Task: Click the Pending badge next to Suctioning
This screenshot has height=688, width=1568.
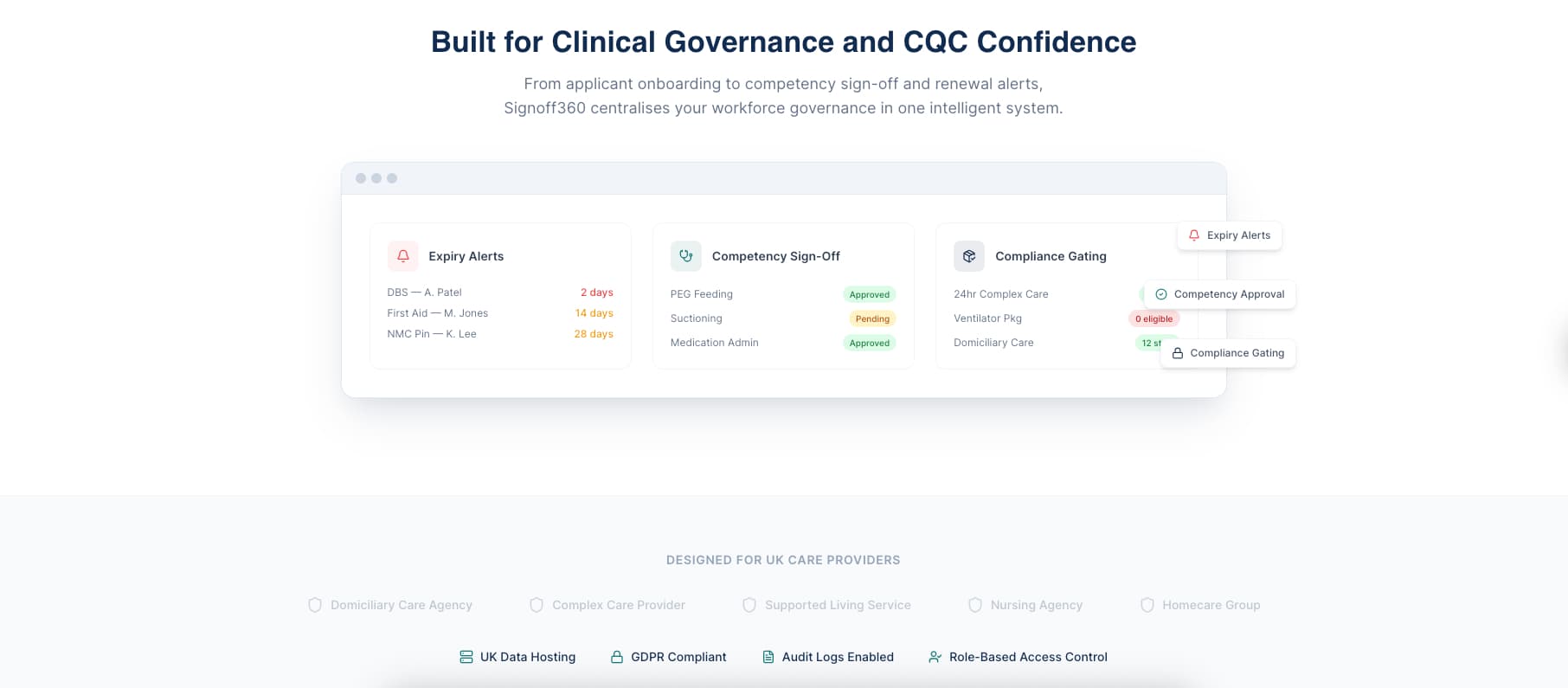Action: coord(872,318)
